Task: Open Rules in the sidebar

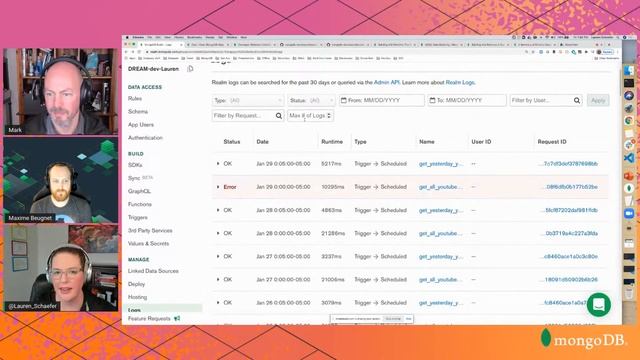Action: [135, 98]
